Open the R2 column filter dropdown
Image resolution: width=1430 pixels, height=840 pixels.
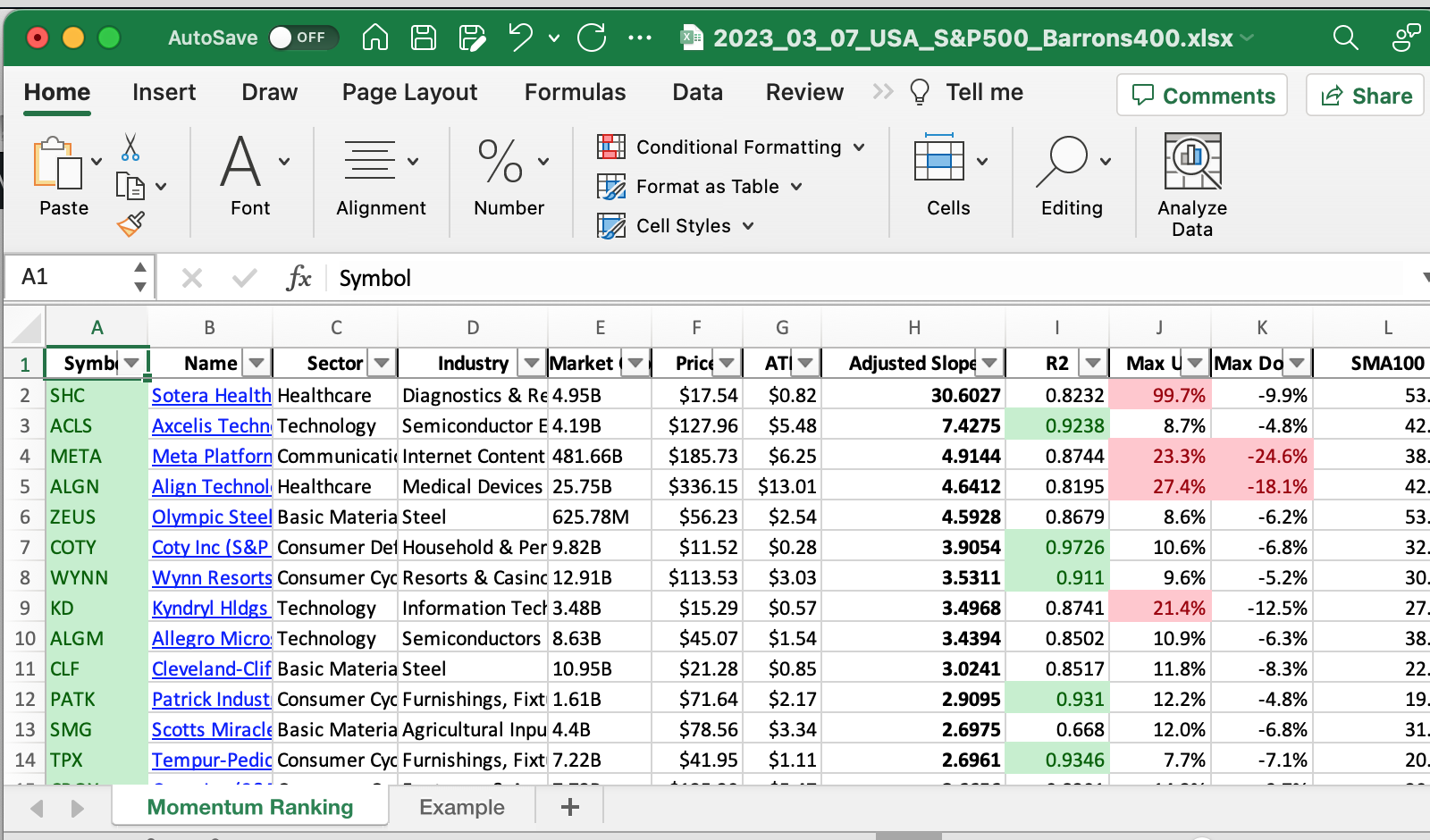click(x=1092, y=363)
